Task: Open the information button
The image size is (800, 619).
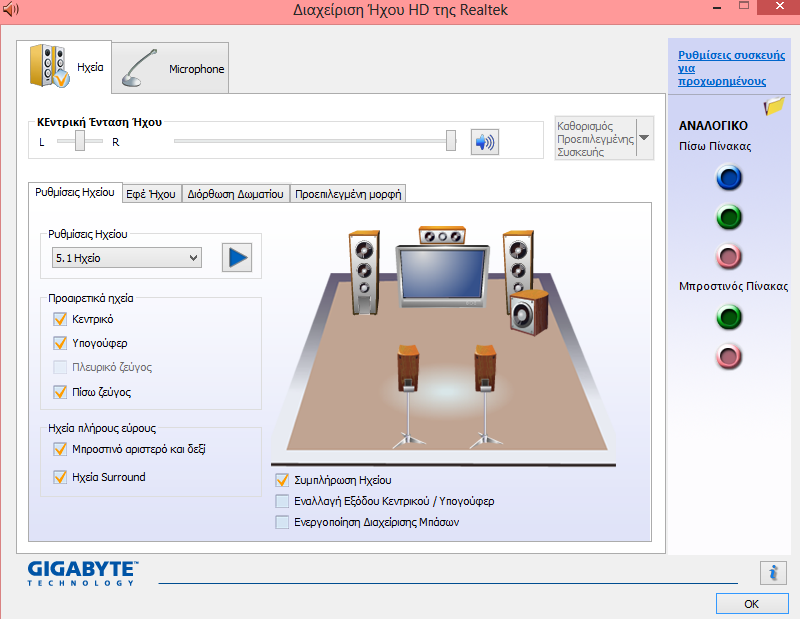Action: pos(773,573)
